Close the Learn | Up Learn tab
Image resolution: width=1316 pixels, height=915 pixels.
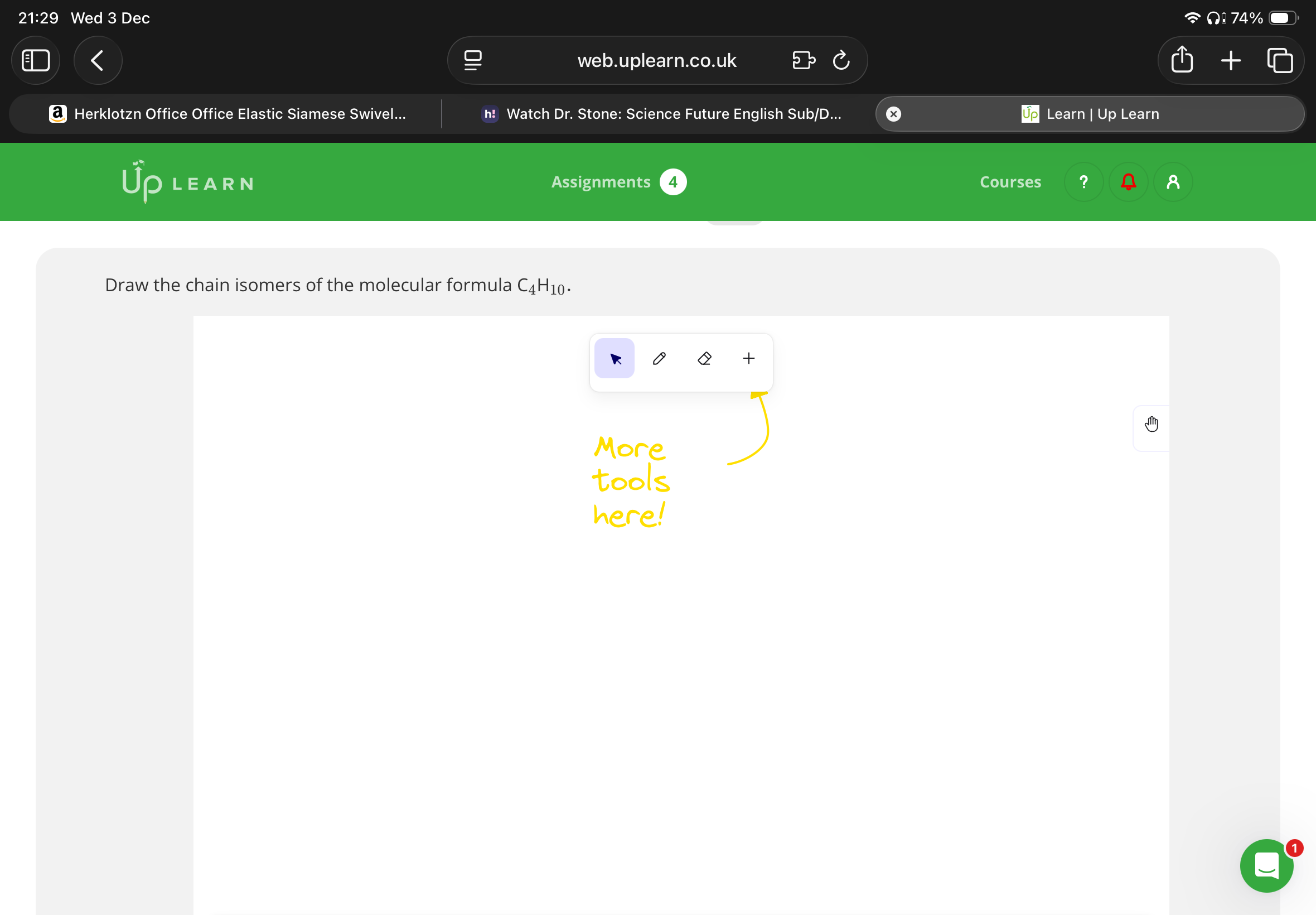[893, 114]
